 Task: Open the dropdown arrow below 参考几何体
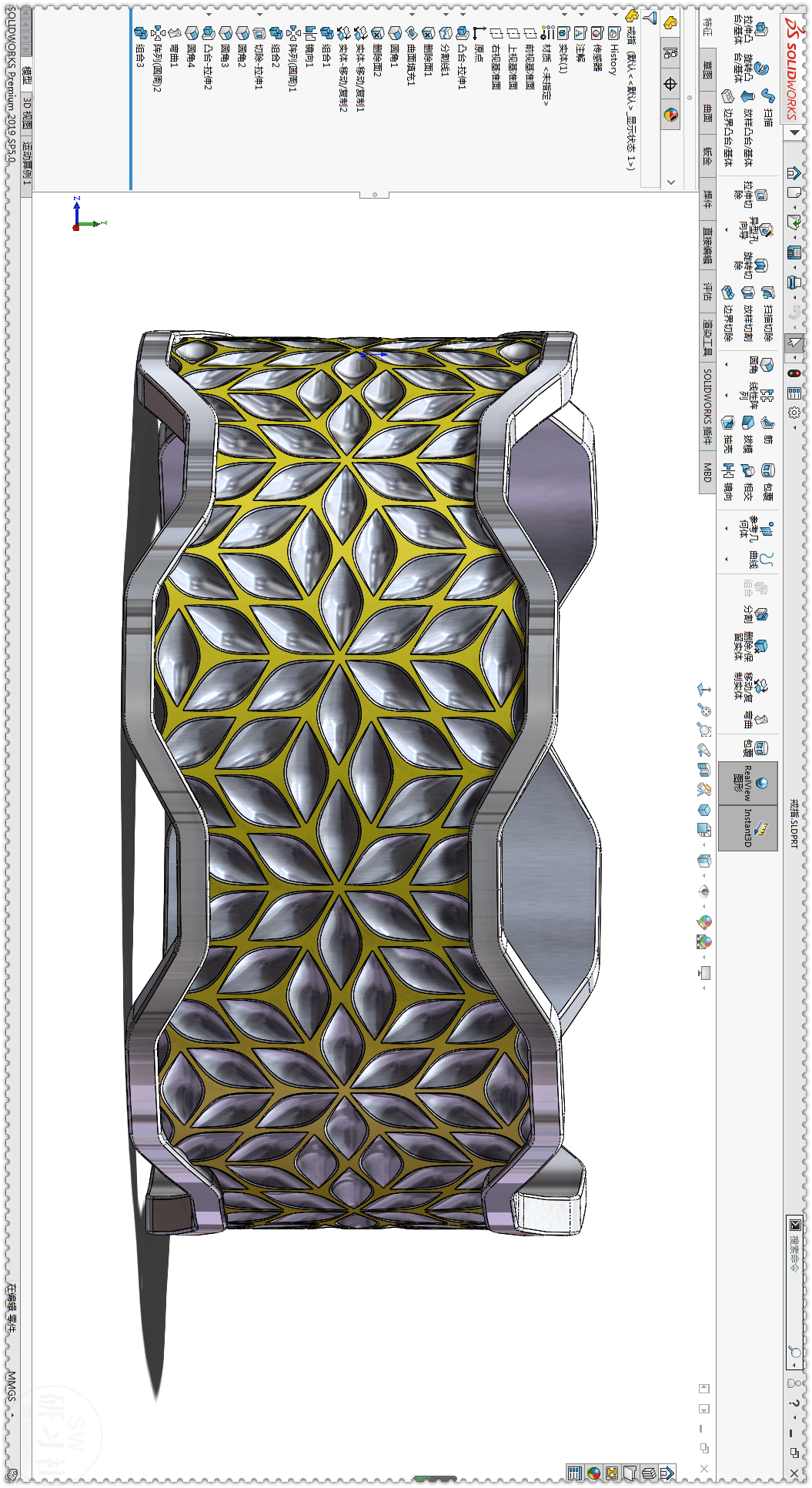click(x=726, y=528)
